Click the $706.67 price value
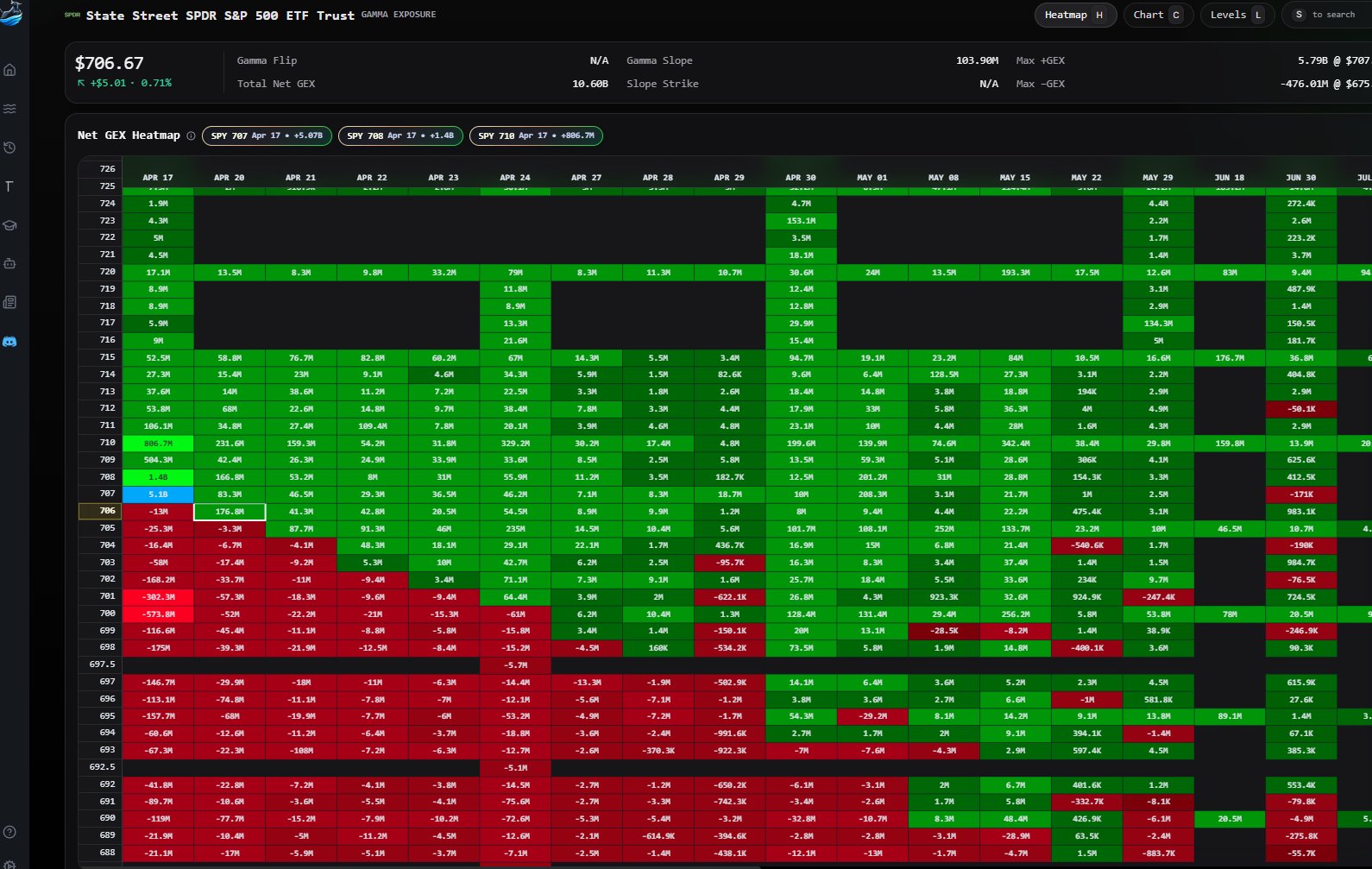1372x869 pixels. click(110, 63)
